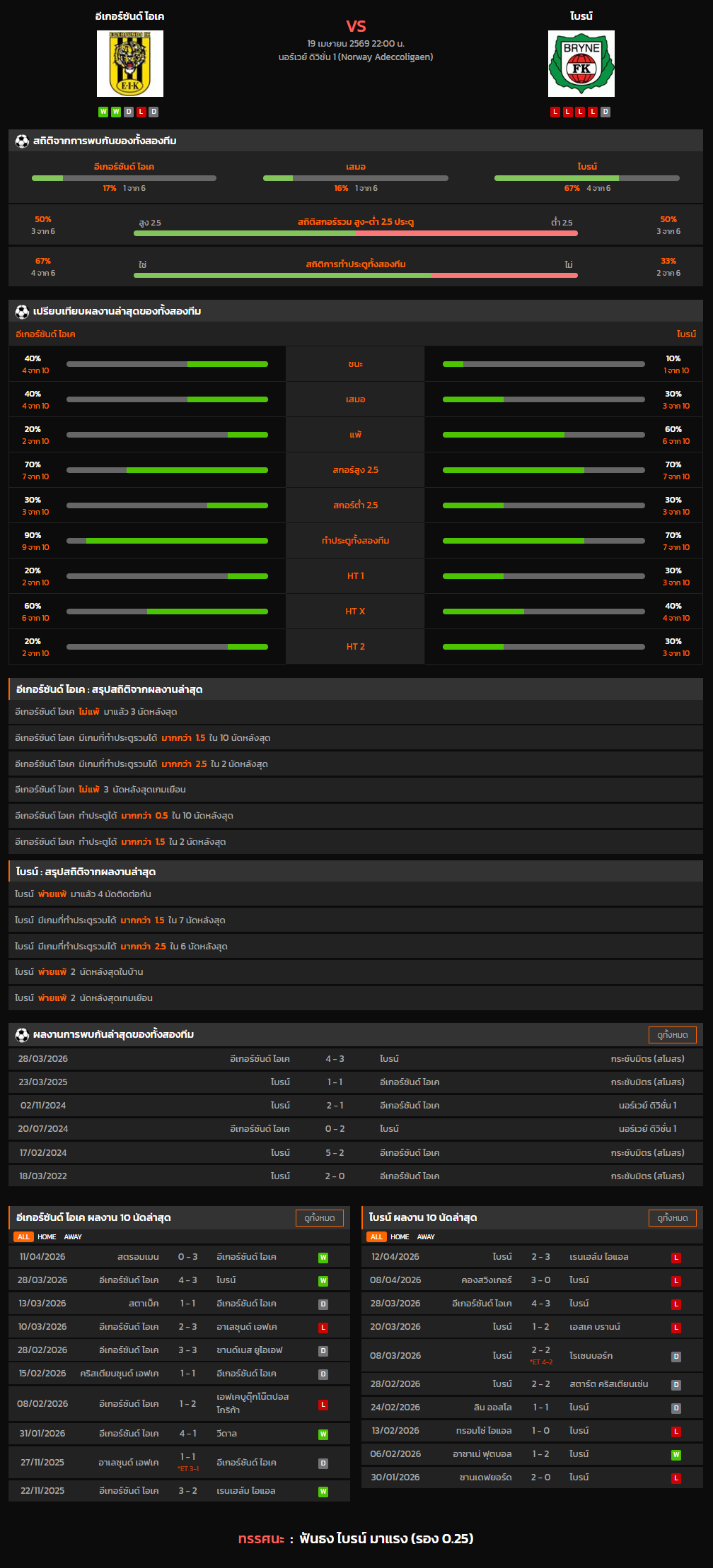Click ดูทั้งหมด in the head-to-head results header
The image size is (713, 1568).
tap(672, 1035)
